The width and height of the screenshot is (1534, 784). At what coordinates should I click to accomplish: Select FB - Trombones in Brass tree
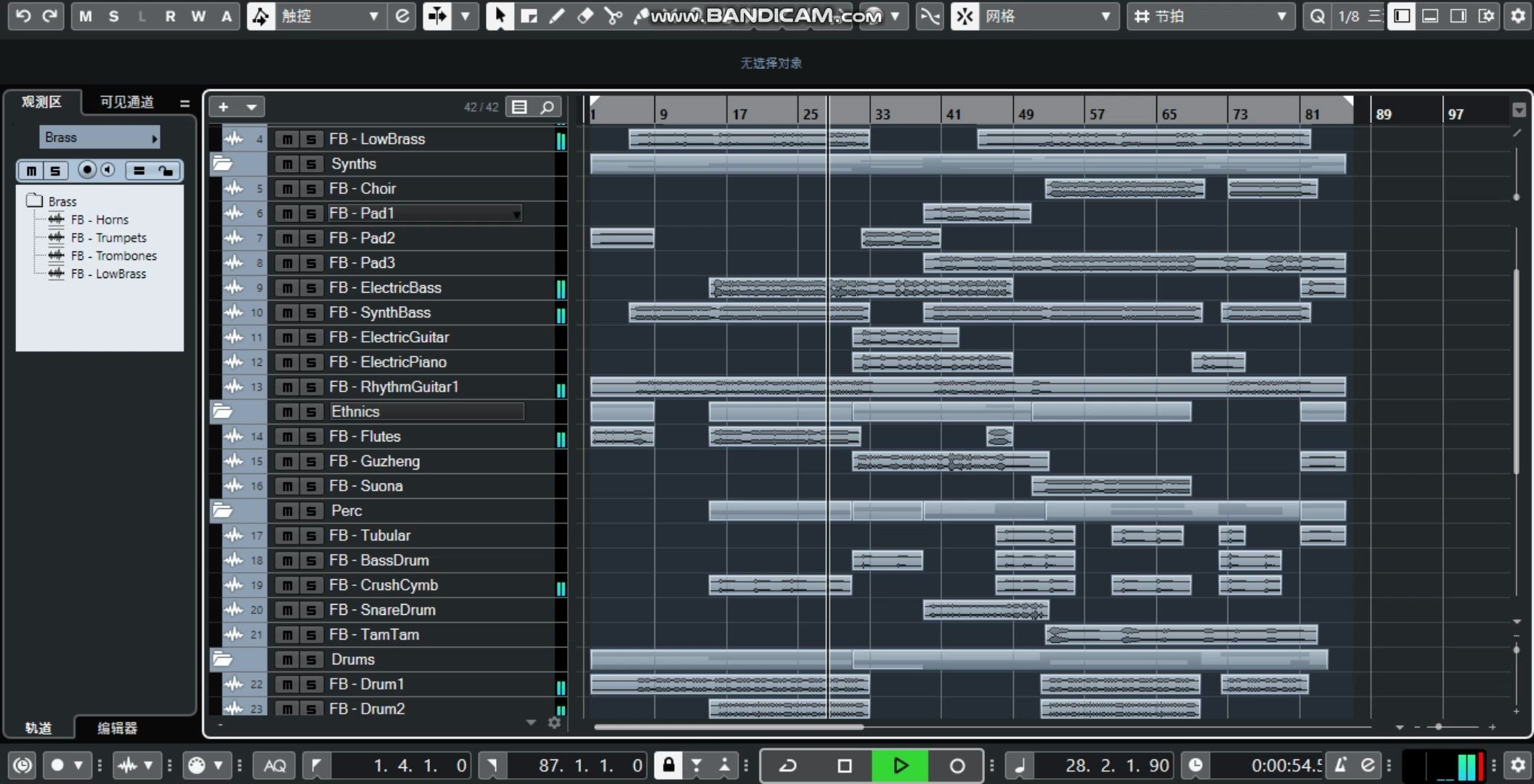point(113,256)
